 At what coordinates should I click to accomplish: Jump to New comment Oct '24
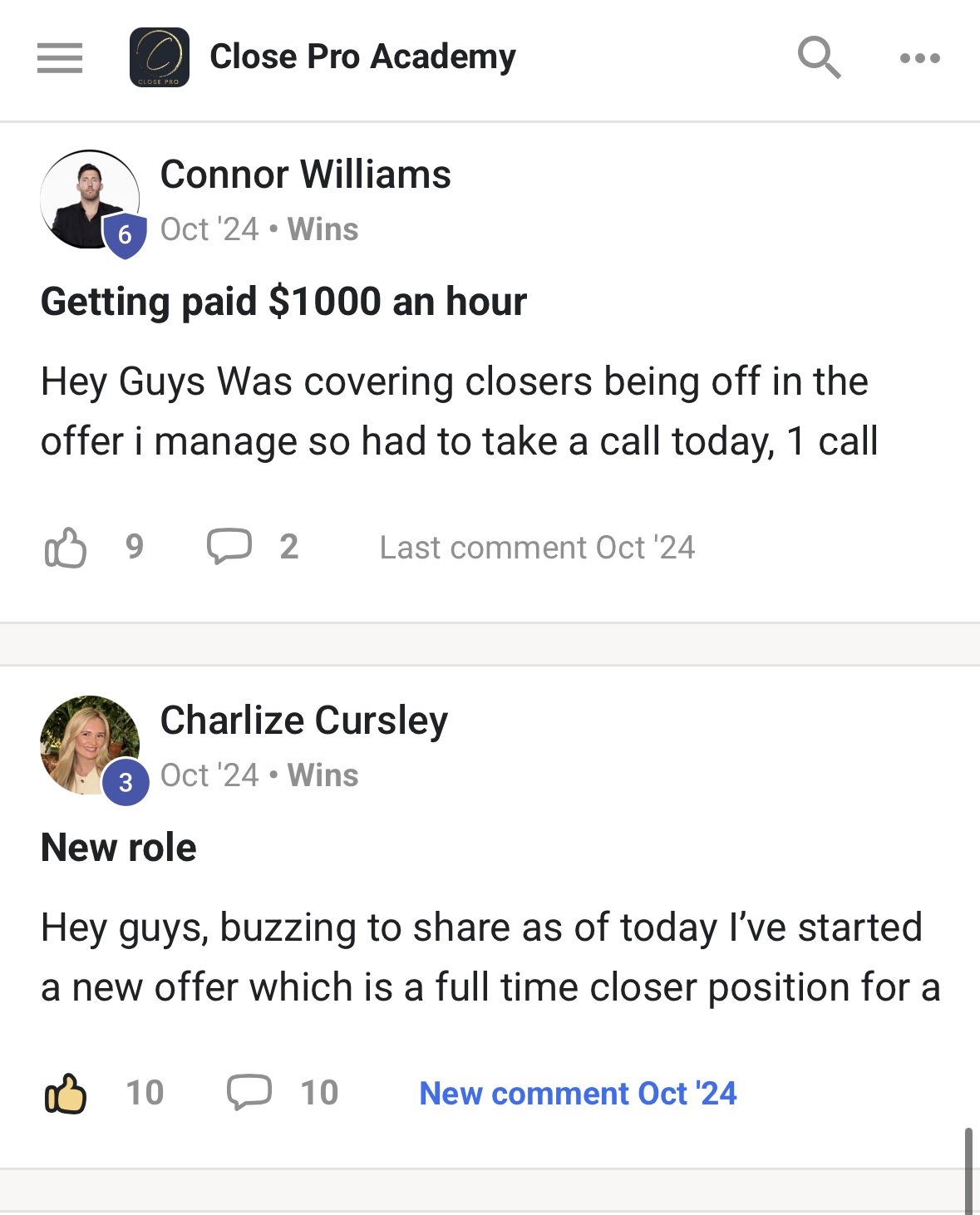point(578,1094)
